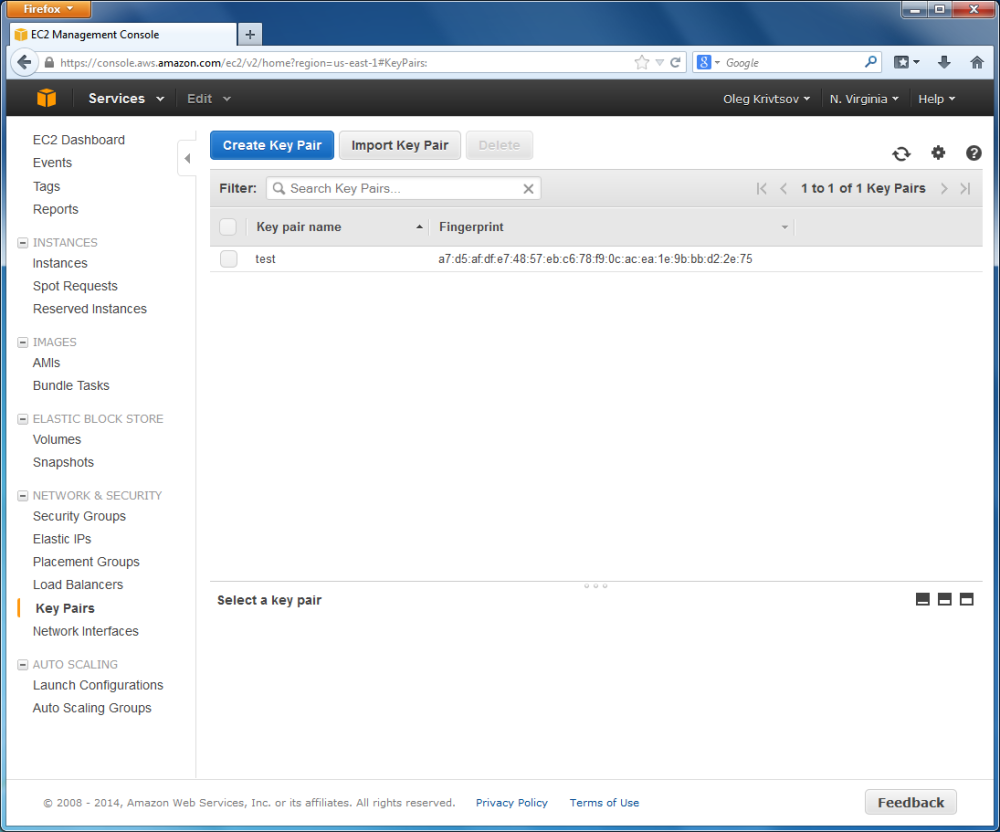Maximize the details pane layout

tap(967, 599)
